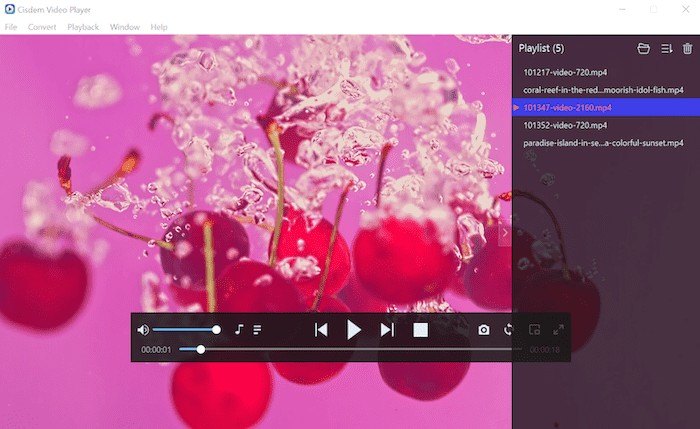Select 101352-video-720.mp4 in playlist
This screenshot has width=700, height=429.
click(x=565, y=125)
